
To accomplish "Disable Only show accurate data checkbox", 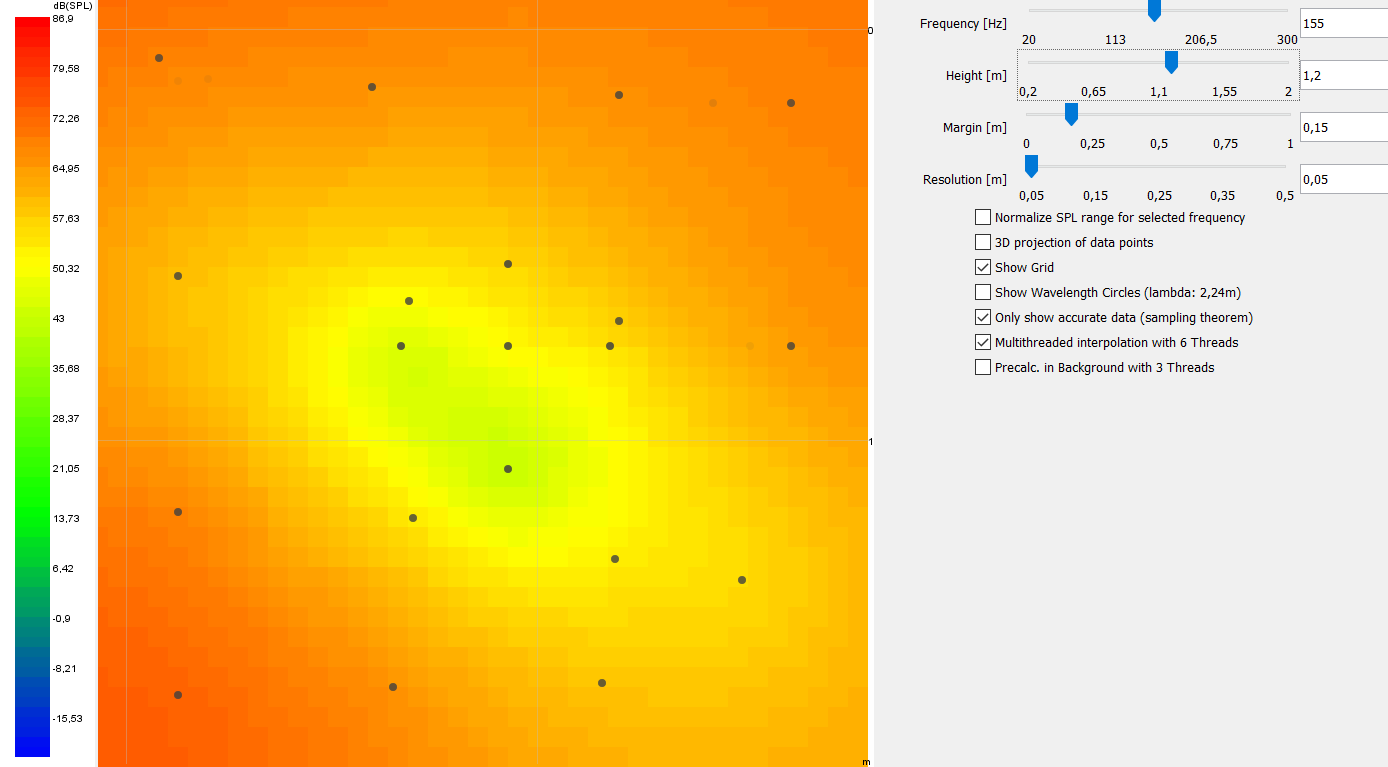I will [x=983, y=317].
